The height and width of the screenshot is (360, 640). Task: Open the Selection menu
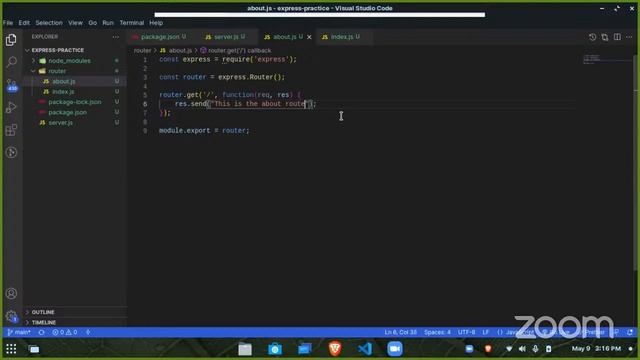tap(49, 23)
